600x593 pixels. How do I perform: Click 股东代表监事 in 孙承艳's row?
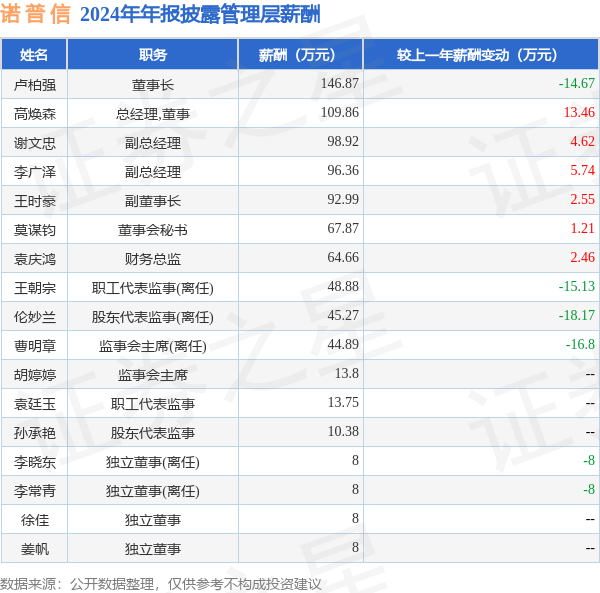153,433
